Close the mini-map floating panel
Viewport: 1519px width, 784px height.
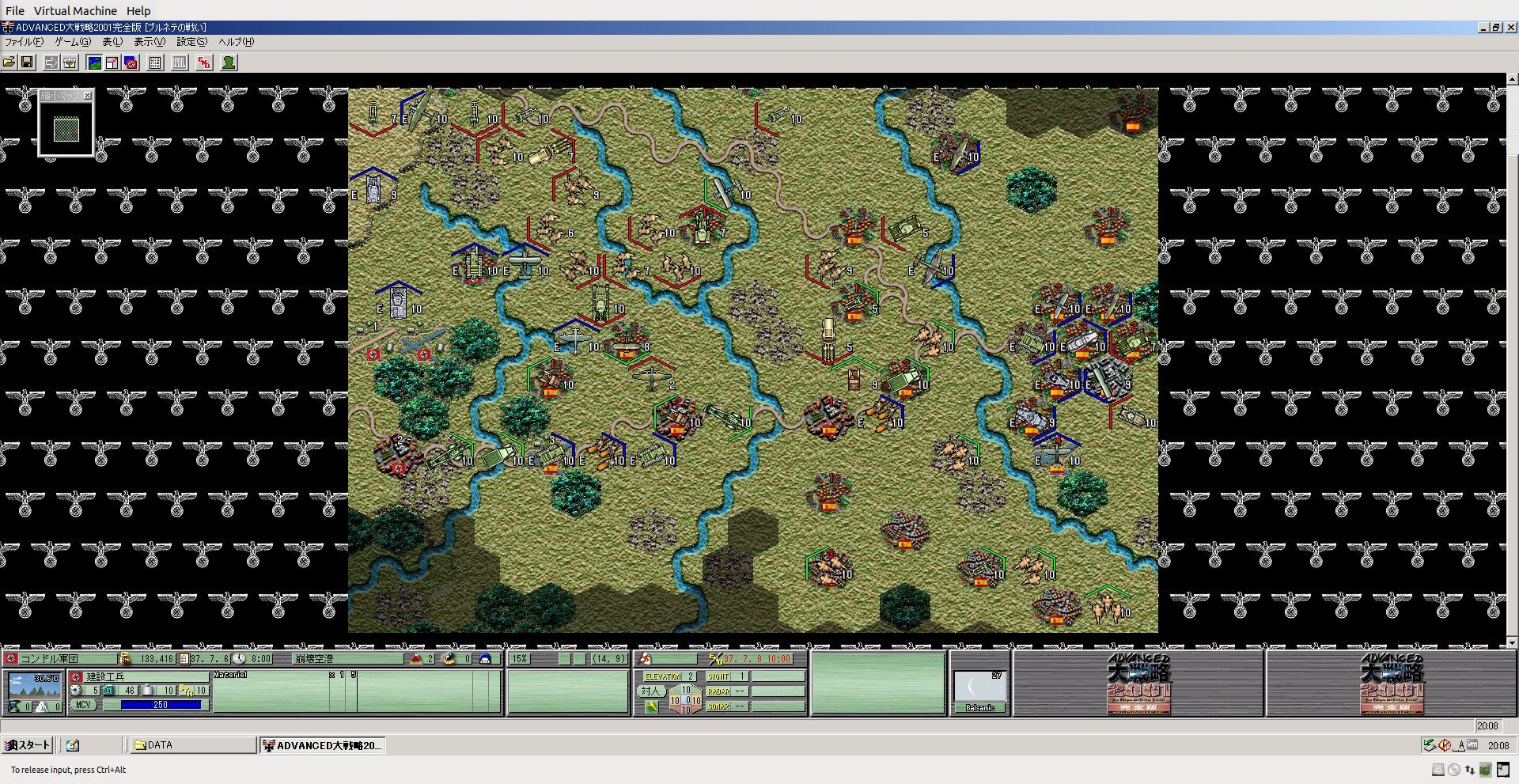(x=88, y=96)
